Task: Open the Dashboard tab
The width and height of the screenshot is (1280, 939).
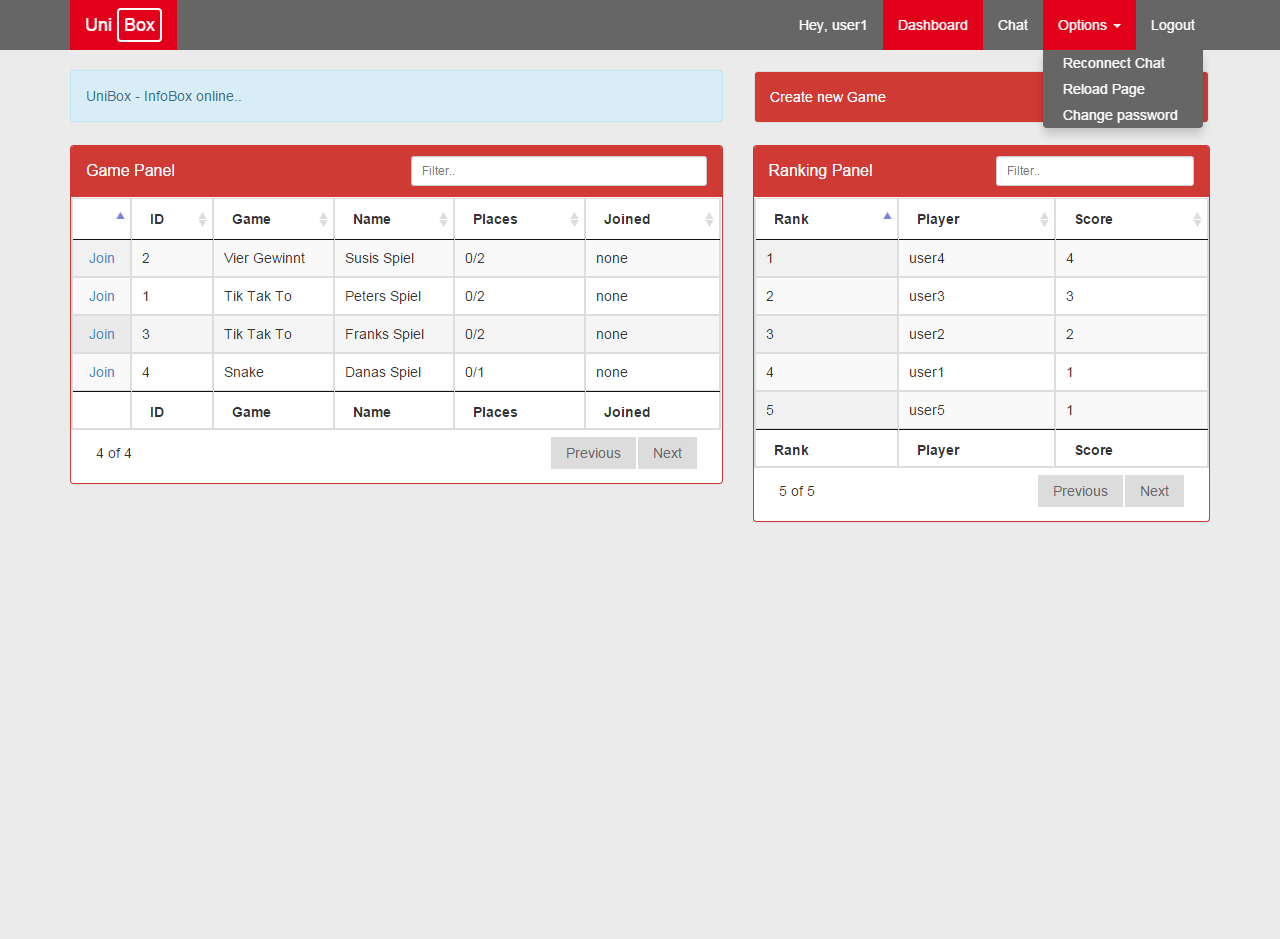Action: pos(933,25)
